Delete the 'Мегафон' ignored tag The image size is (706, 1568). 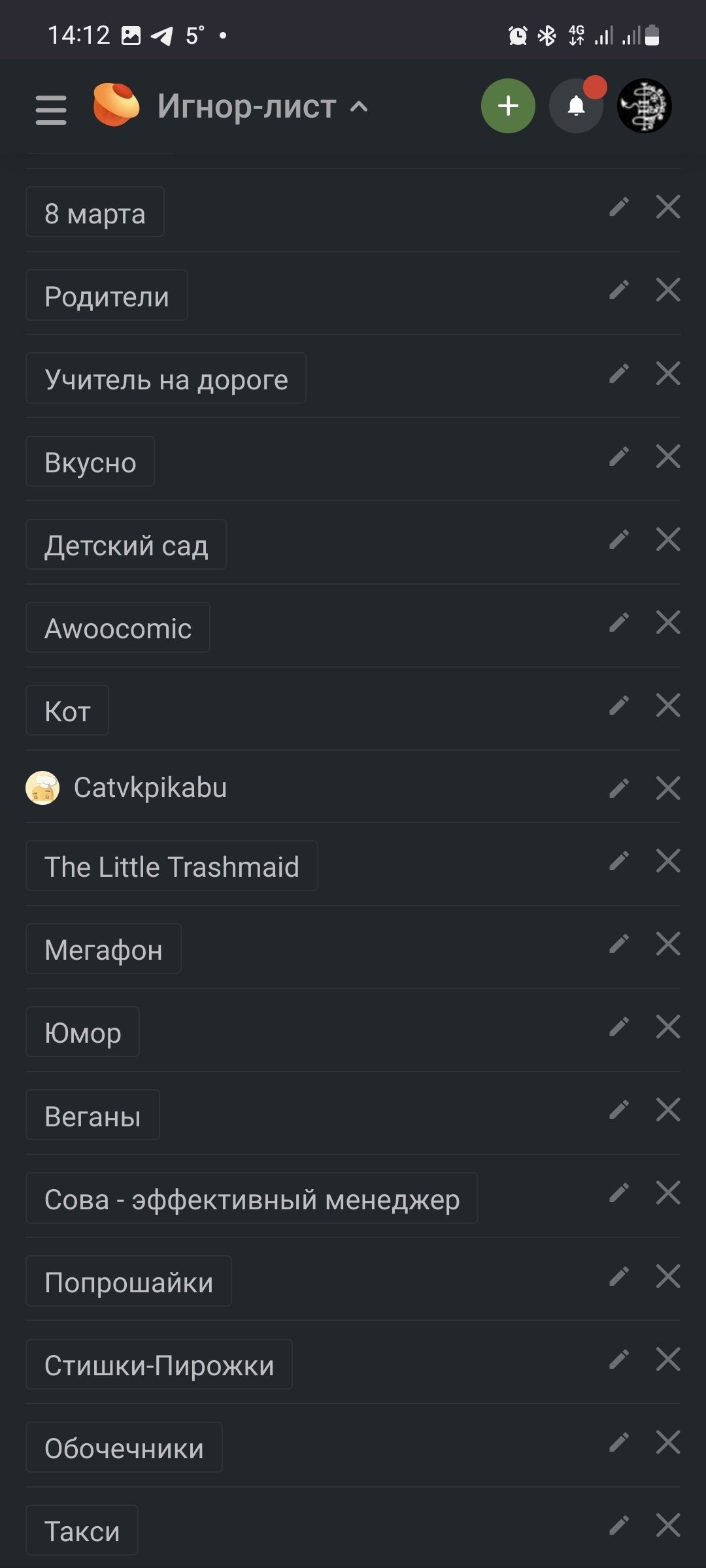tap(667, 944)
